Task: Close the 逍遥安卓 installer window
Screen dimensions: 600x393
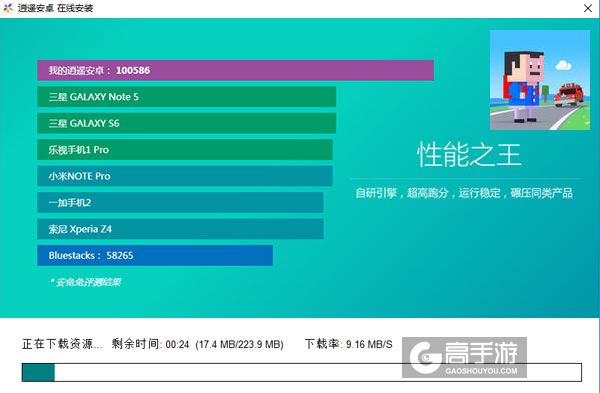Action: pos(588,8)
